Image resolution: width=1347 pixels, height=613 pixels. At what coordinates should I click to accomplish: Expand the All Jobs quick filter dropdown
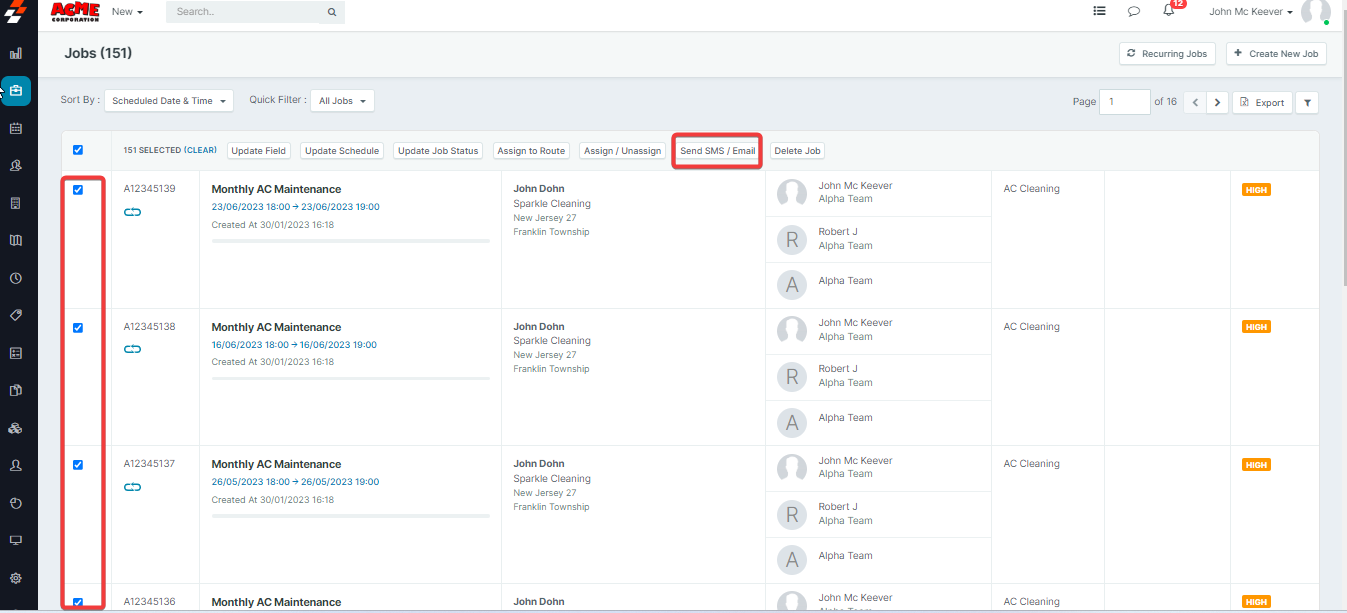(x=342, y=101)
